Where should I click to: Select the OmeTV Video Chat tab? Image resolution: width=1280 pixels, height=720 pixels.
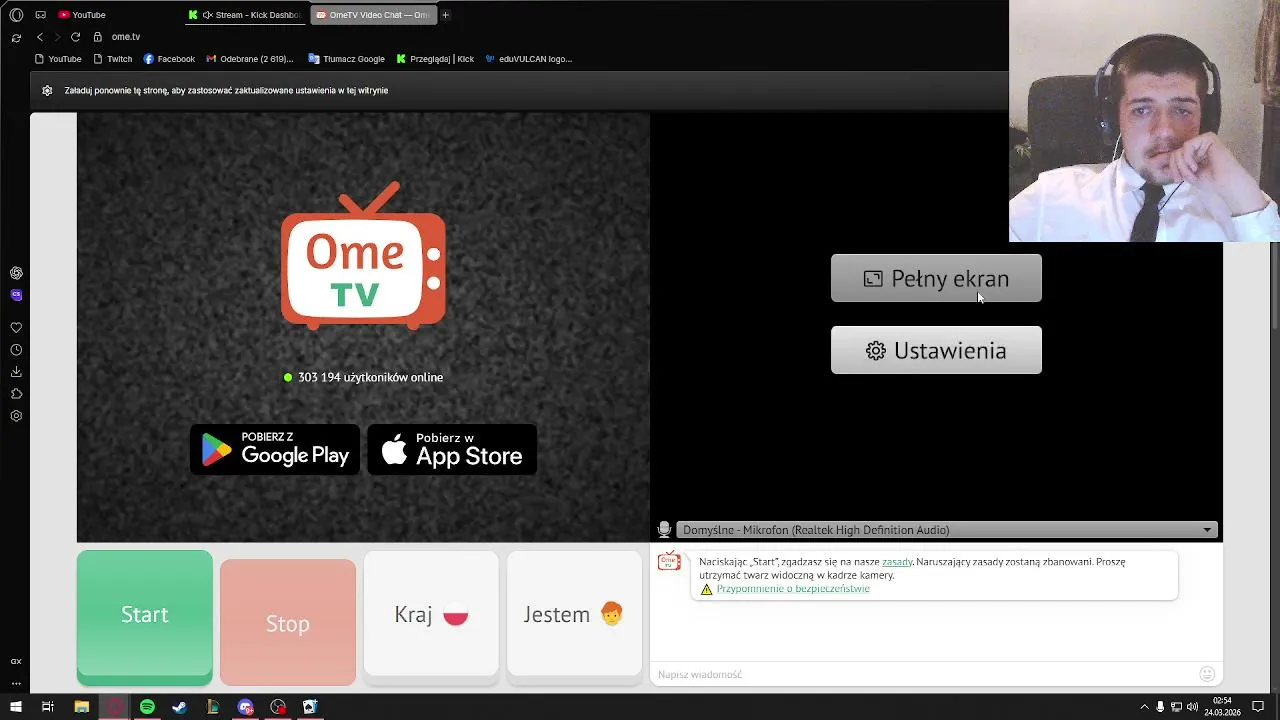click(x=372, y=15)
